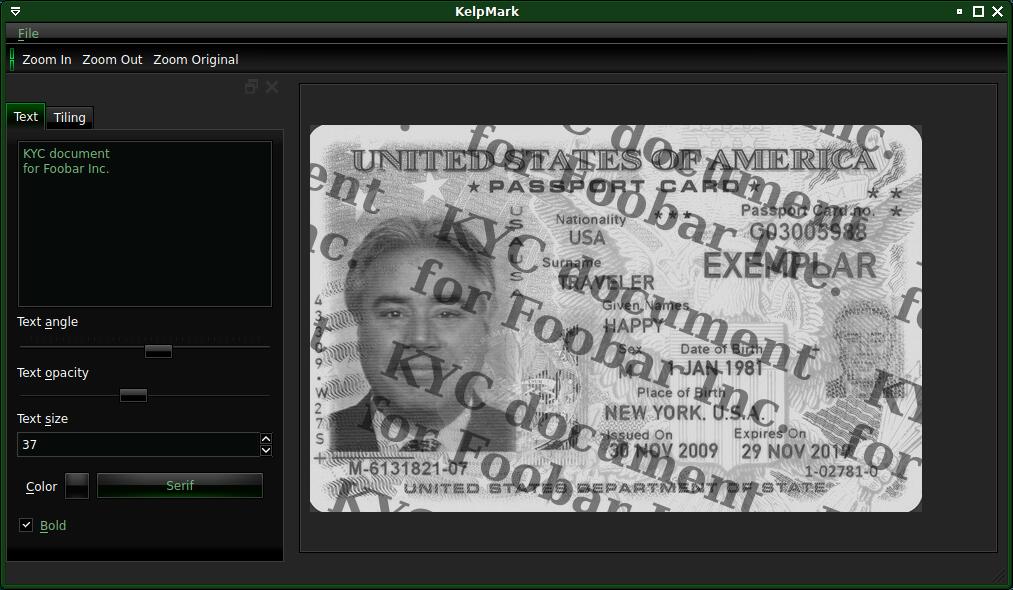This screenshot has width=1013, height=590.
Task: Decrease text size with down arrow
Action: tap(266, 450)
